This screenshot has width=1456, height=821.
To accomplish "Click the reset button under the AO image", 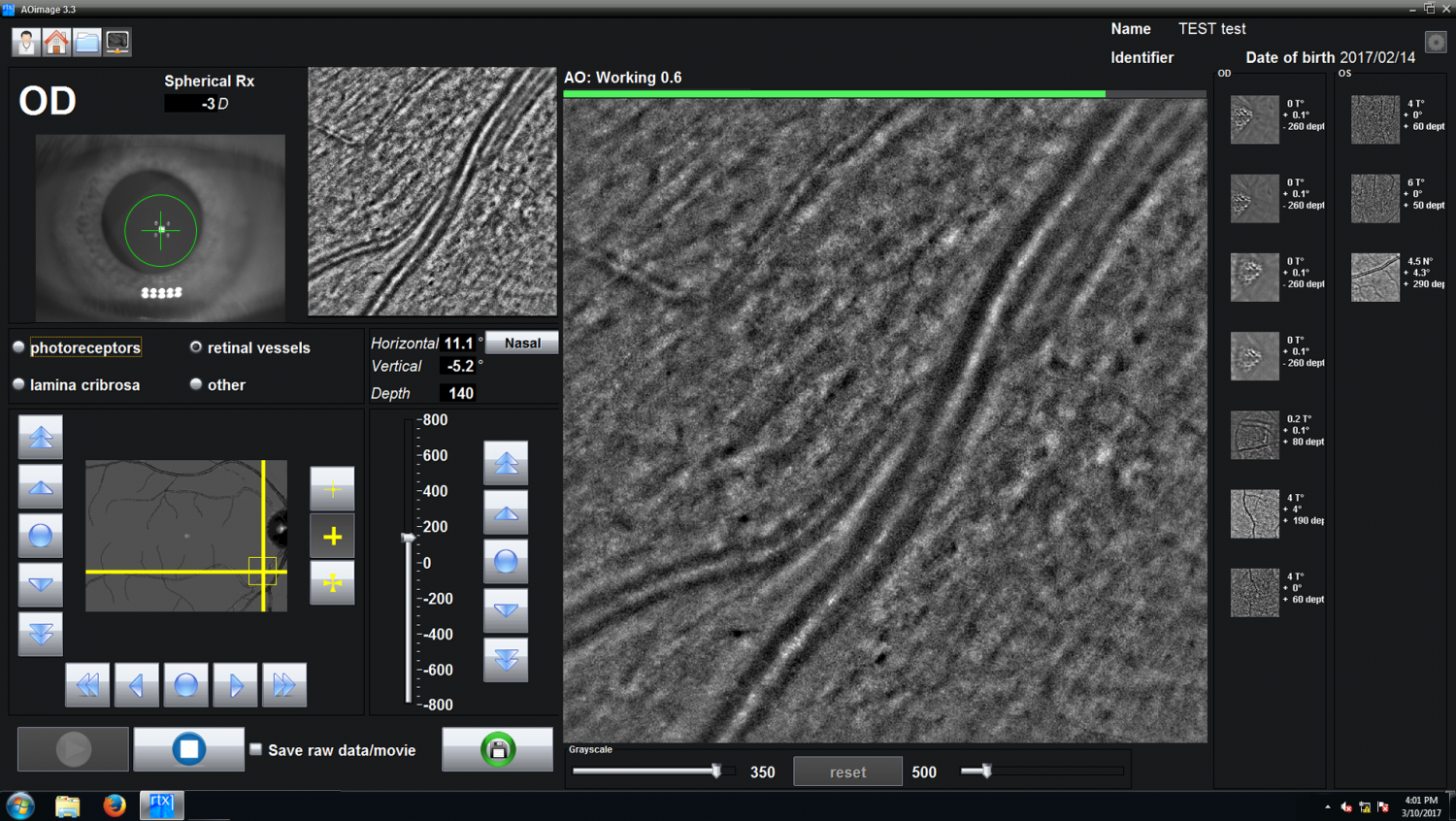I will coord(846,772).
